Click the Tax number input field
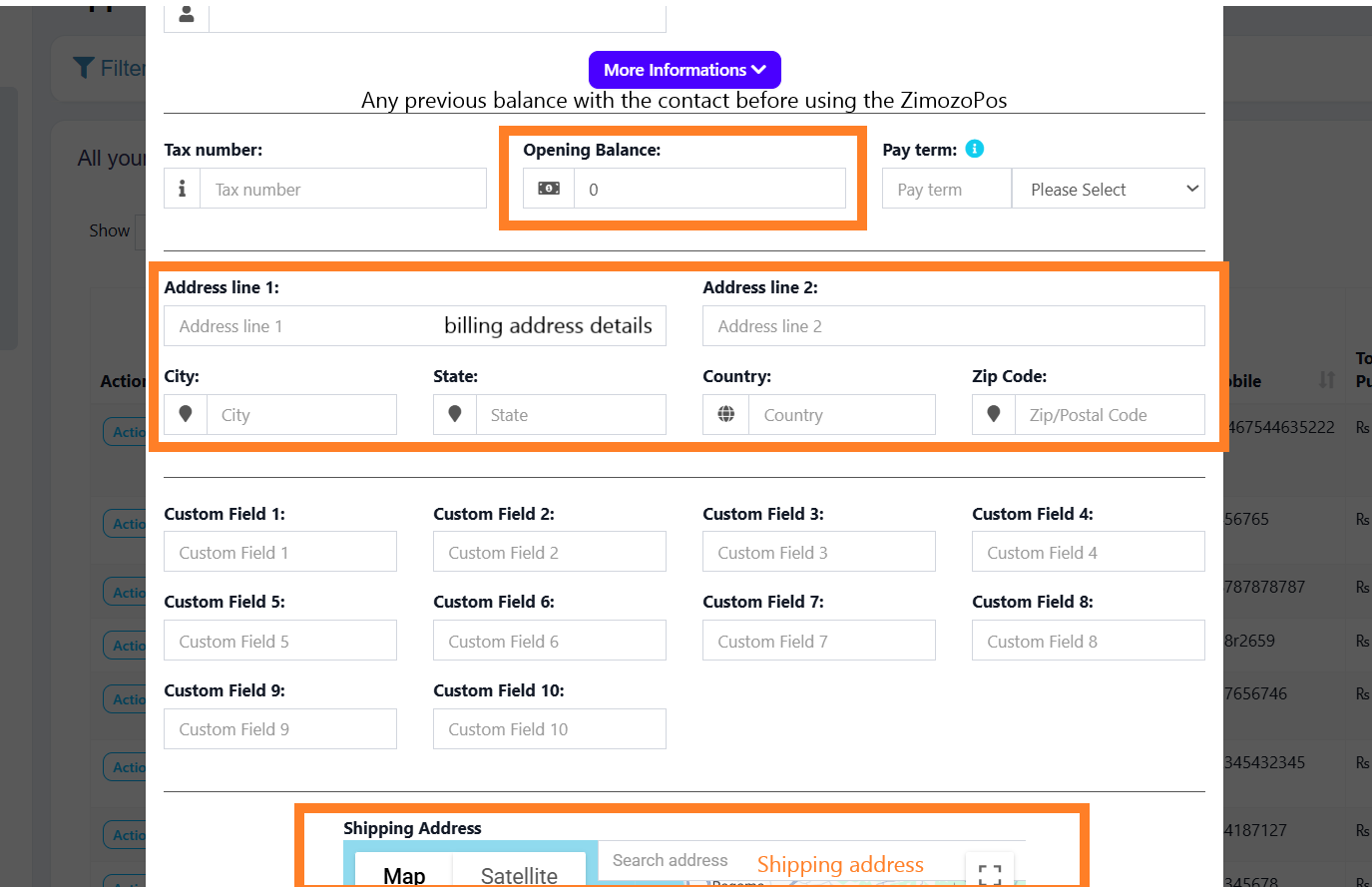This screenshot has height=887, width=1372. point(343,189)
